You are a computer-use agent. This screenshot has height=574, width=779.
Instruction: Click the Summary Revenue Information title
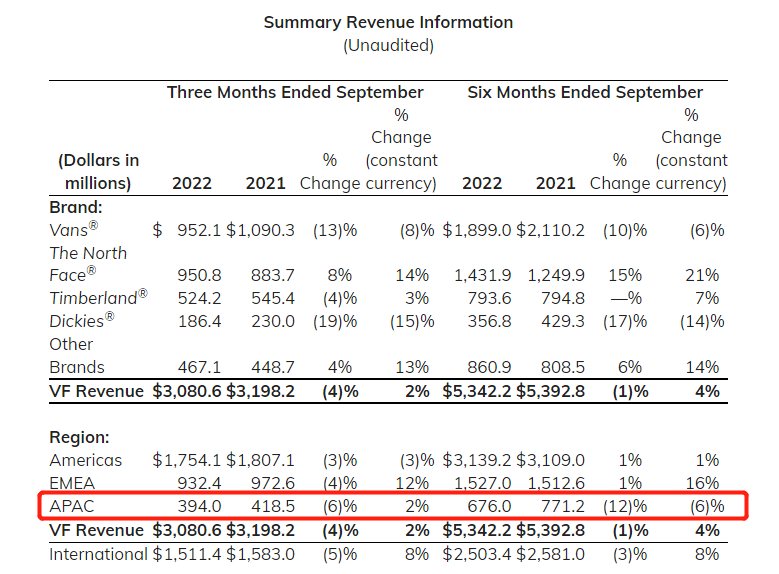pos(388,22)
